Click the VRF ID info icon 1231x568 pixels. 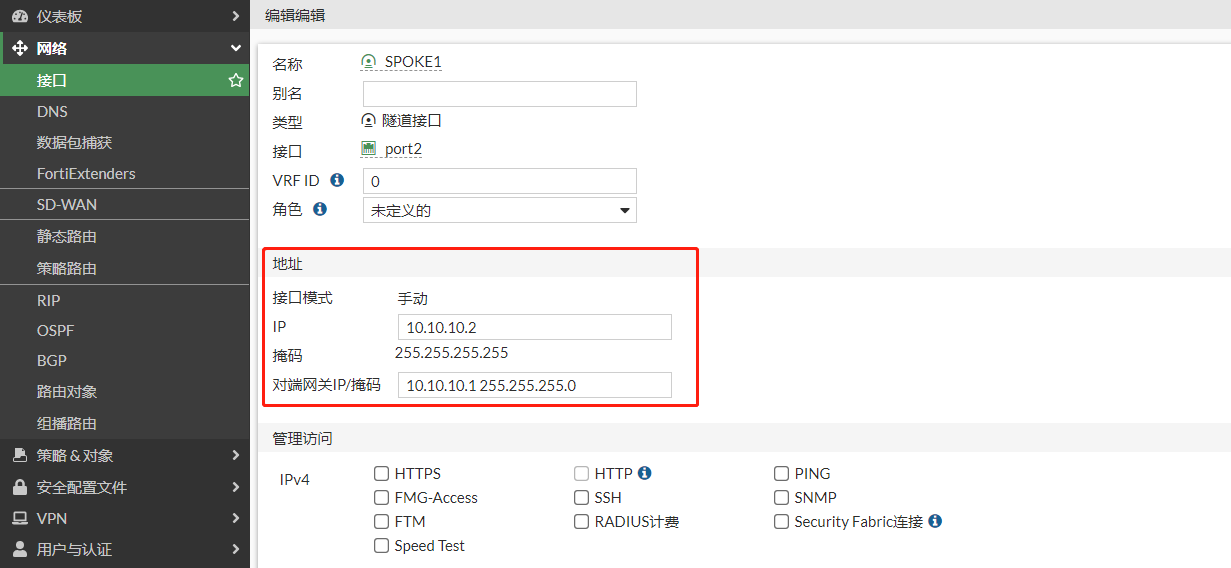tap(337, 180)
